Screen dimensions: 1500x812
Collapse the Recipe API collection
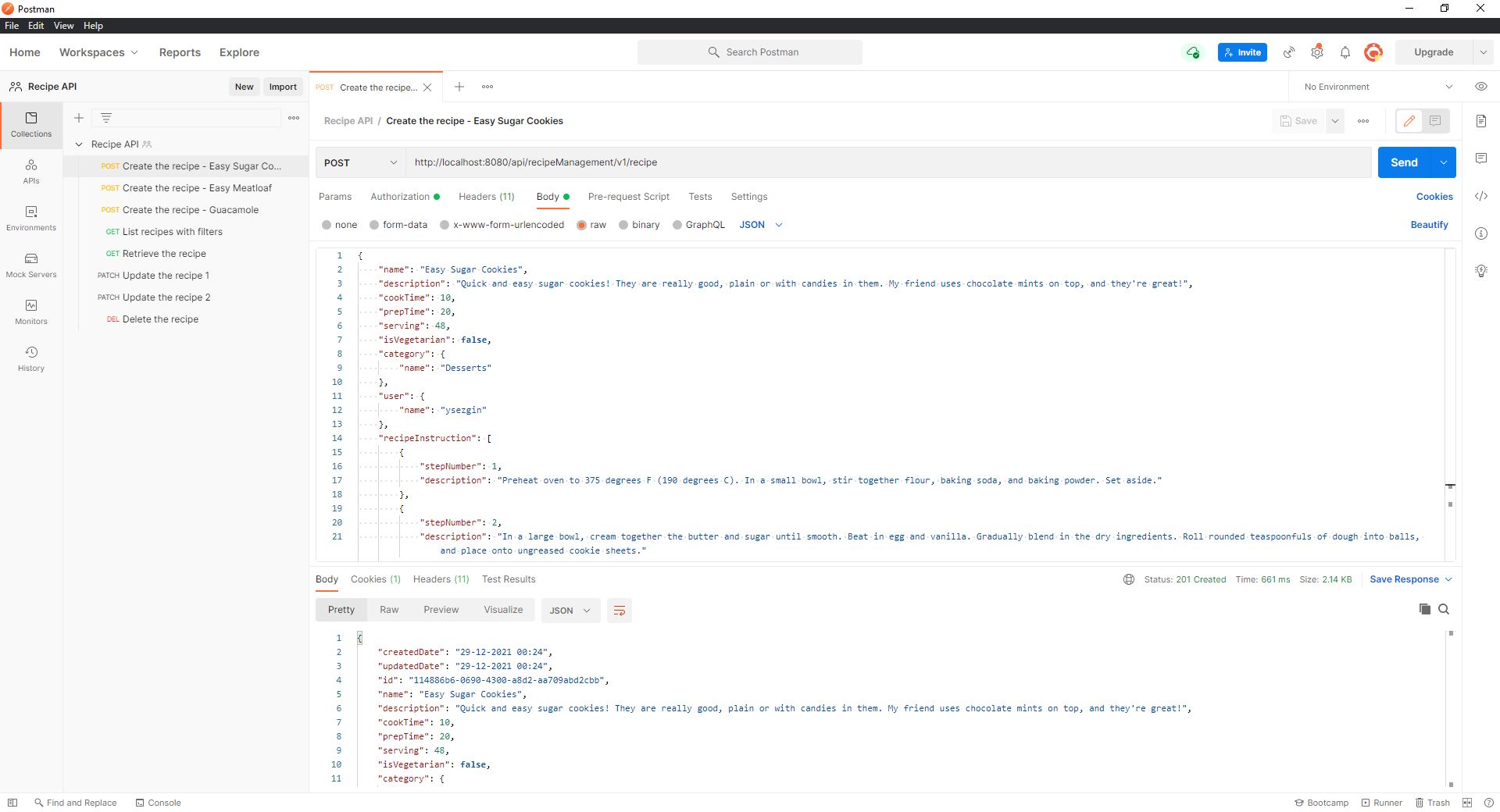coord(79,144)
